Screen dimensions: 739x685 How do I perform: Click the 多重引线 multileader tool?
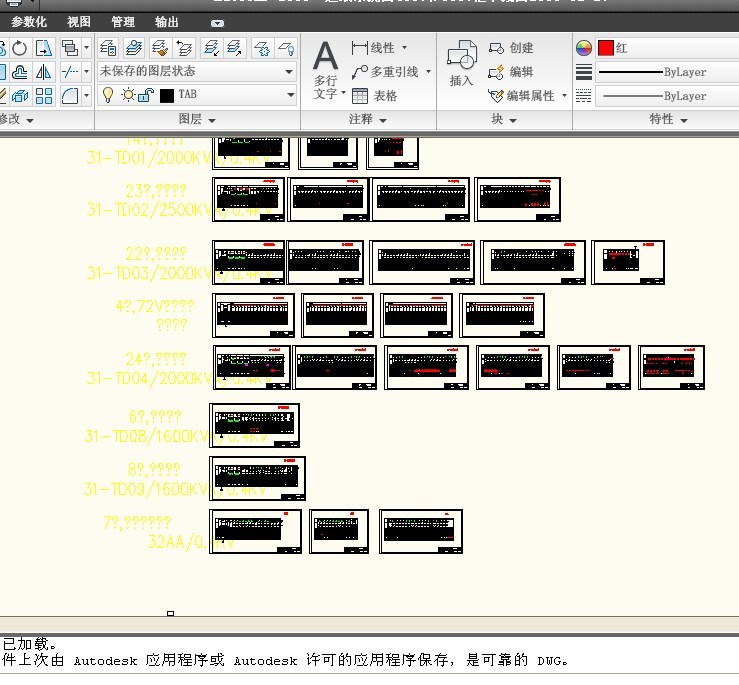[386, 72]
